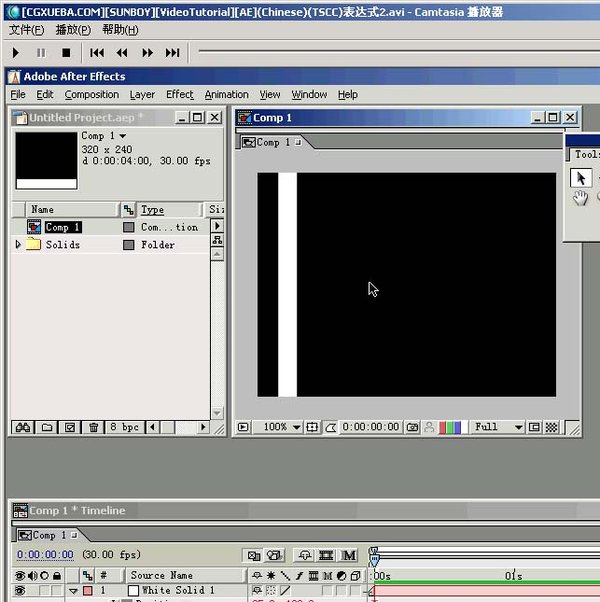Image resolution: width=600 pixels, height=602 pixels.
Task: Toggle region of interest in Comp viewer
Action: coord(535,427)
